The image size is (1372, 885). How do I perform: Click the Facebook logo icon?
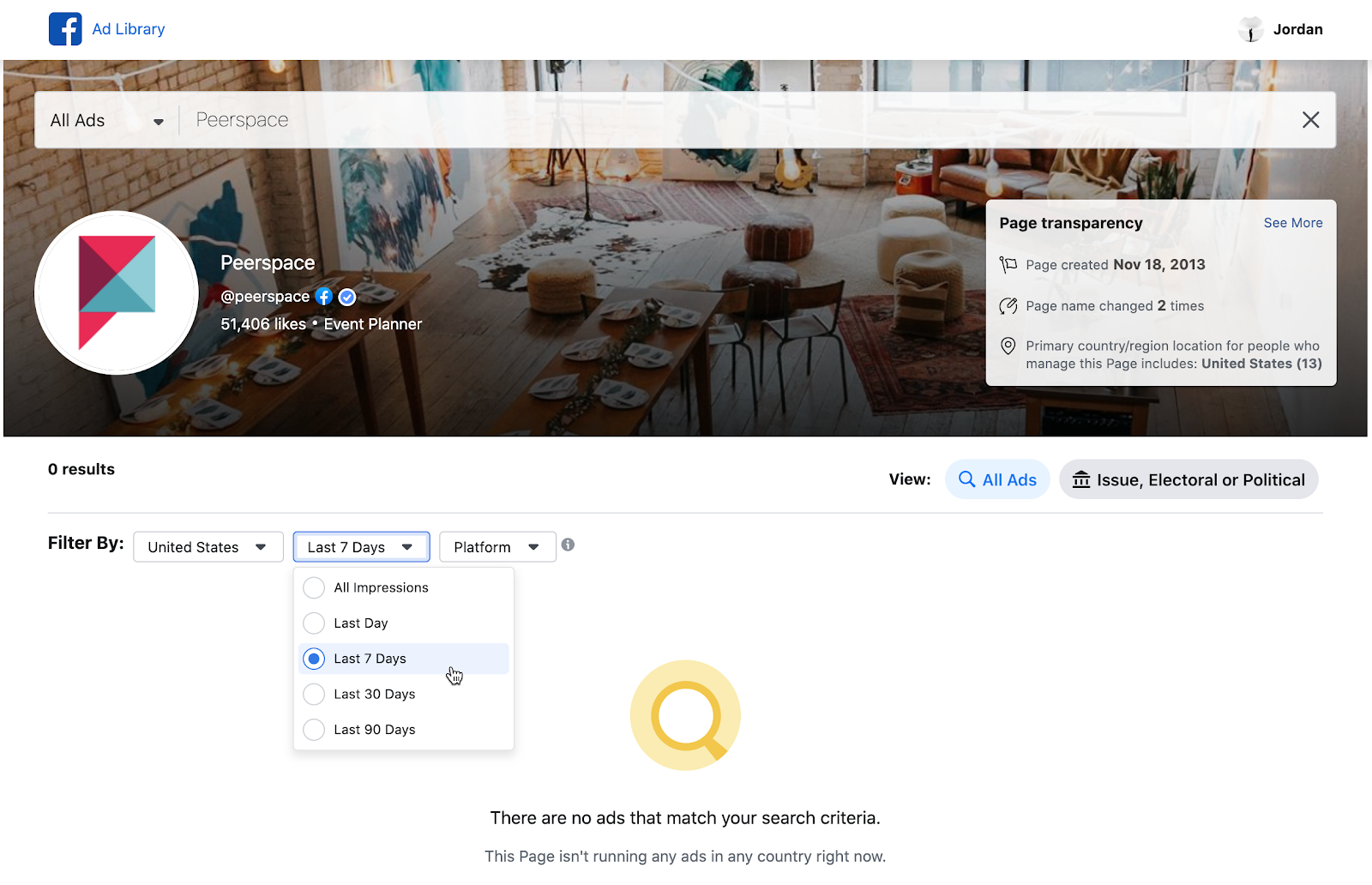[65, 29]
